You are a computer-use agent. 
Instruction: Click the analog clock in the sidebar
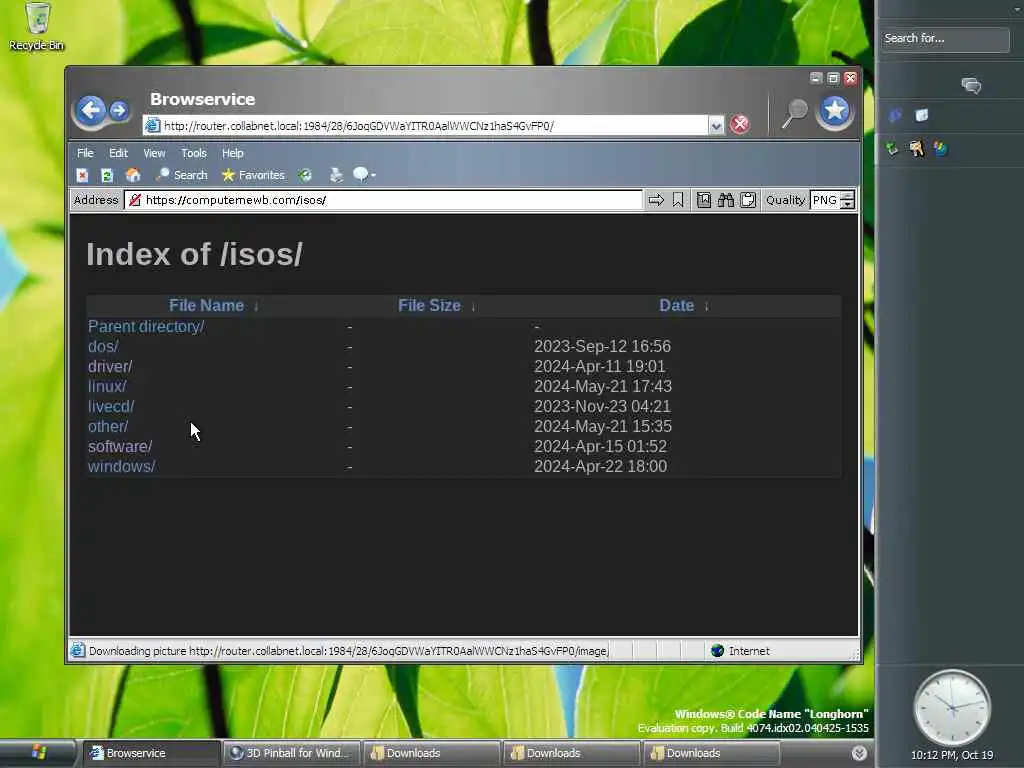[x=952, y=708]
